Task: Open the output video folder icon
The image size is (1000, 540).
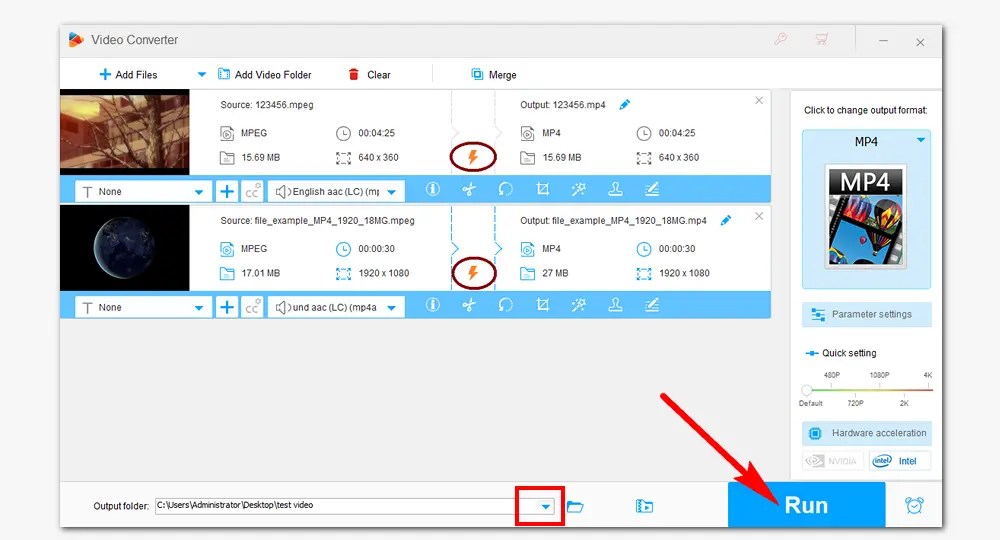Action: tap(644, 506)
